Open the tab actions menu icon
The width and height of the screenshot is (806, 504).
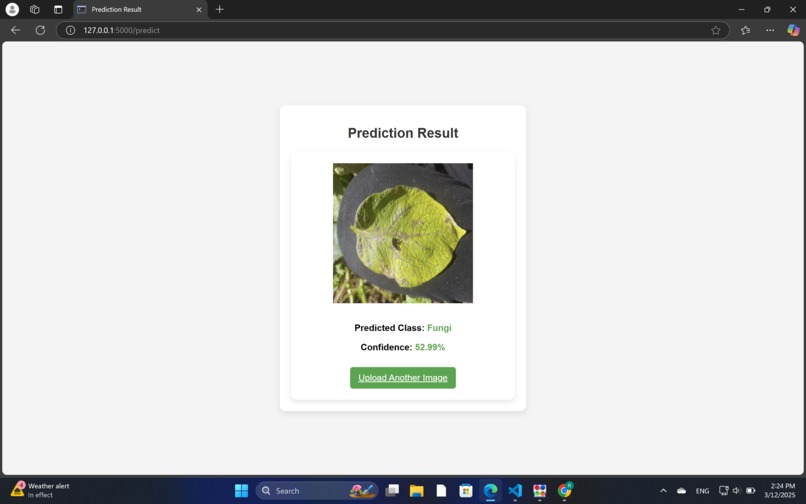point(58,9)
